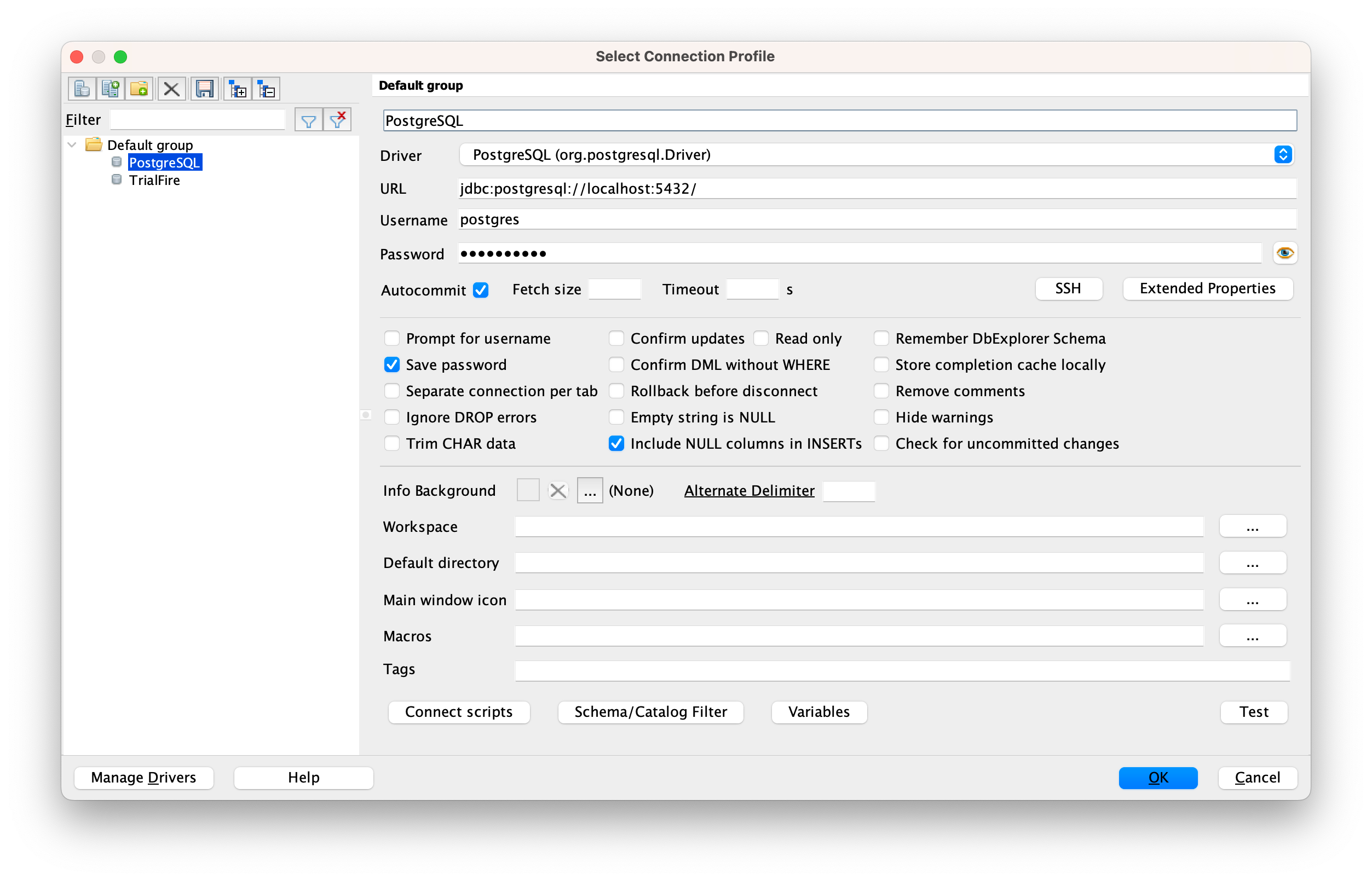Click the collapse all groups tree icon
Screen dimensions: 1372x881
[x=266, y=89]
